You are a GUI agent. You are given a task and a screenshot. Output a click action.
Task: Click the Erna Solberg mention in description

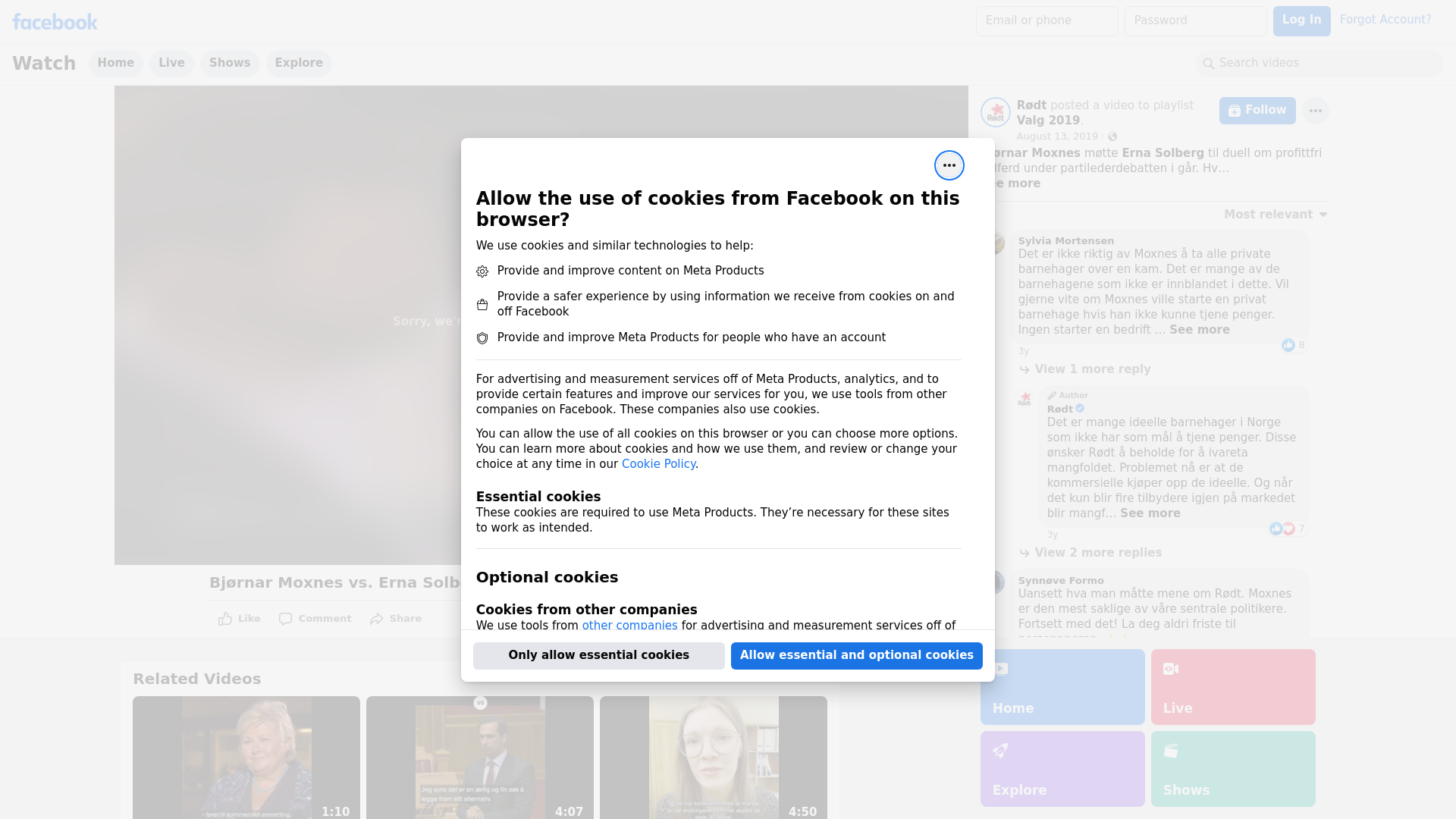coord(1163,153)
